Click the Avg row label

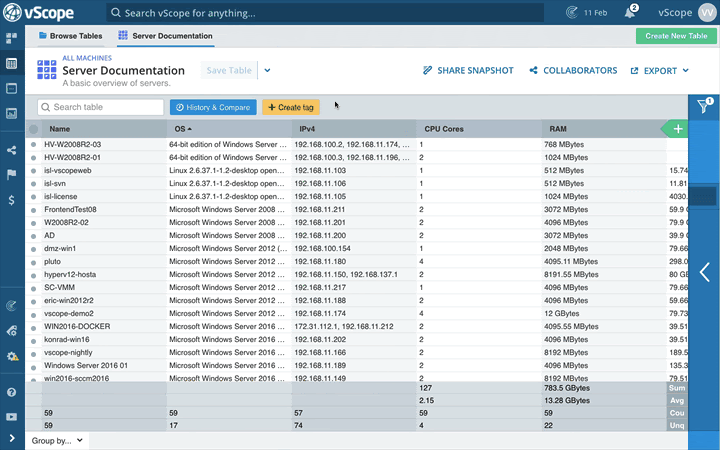677,400
